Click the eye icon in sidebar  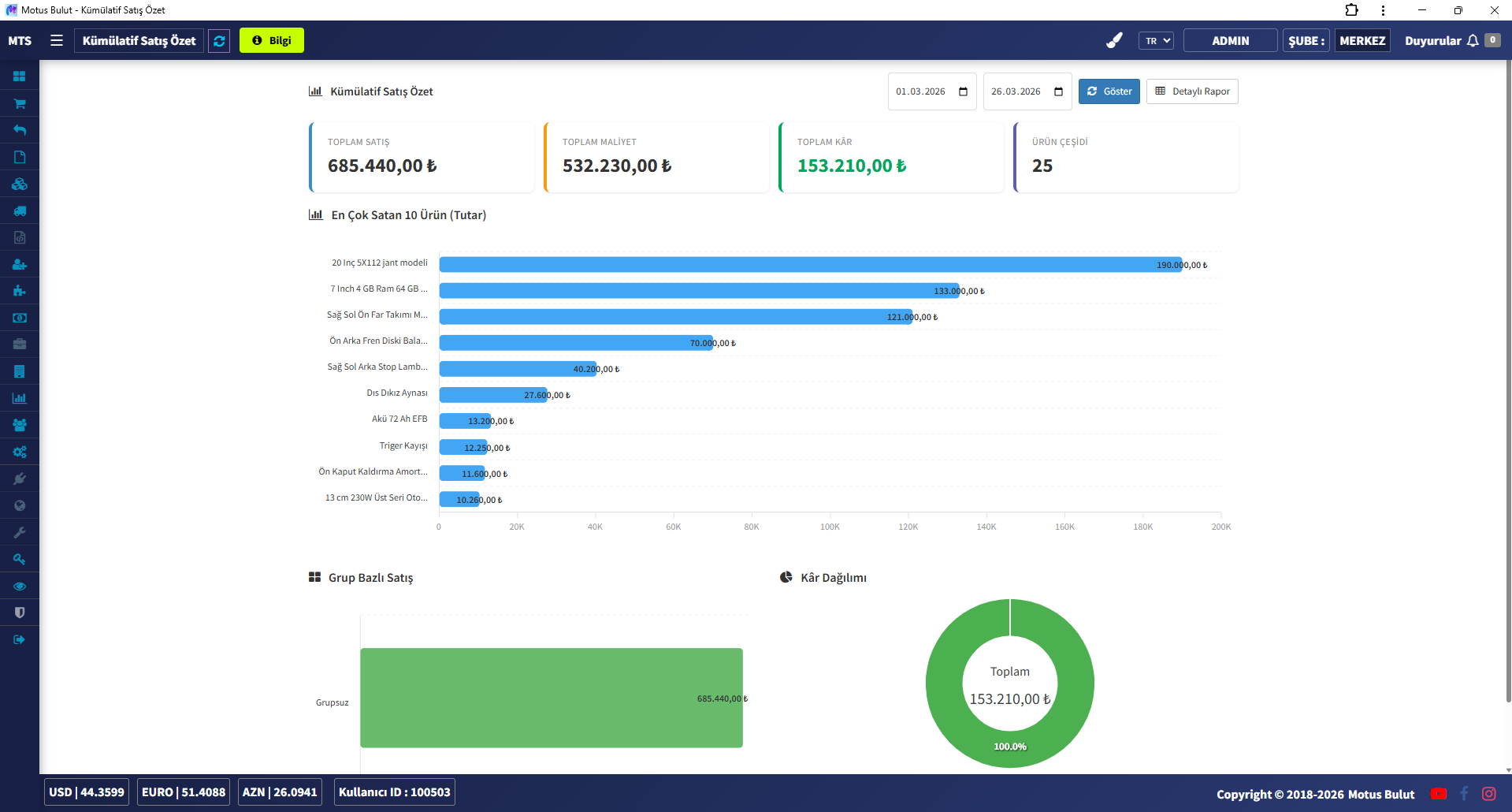[20, 586]
